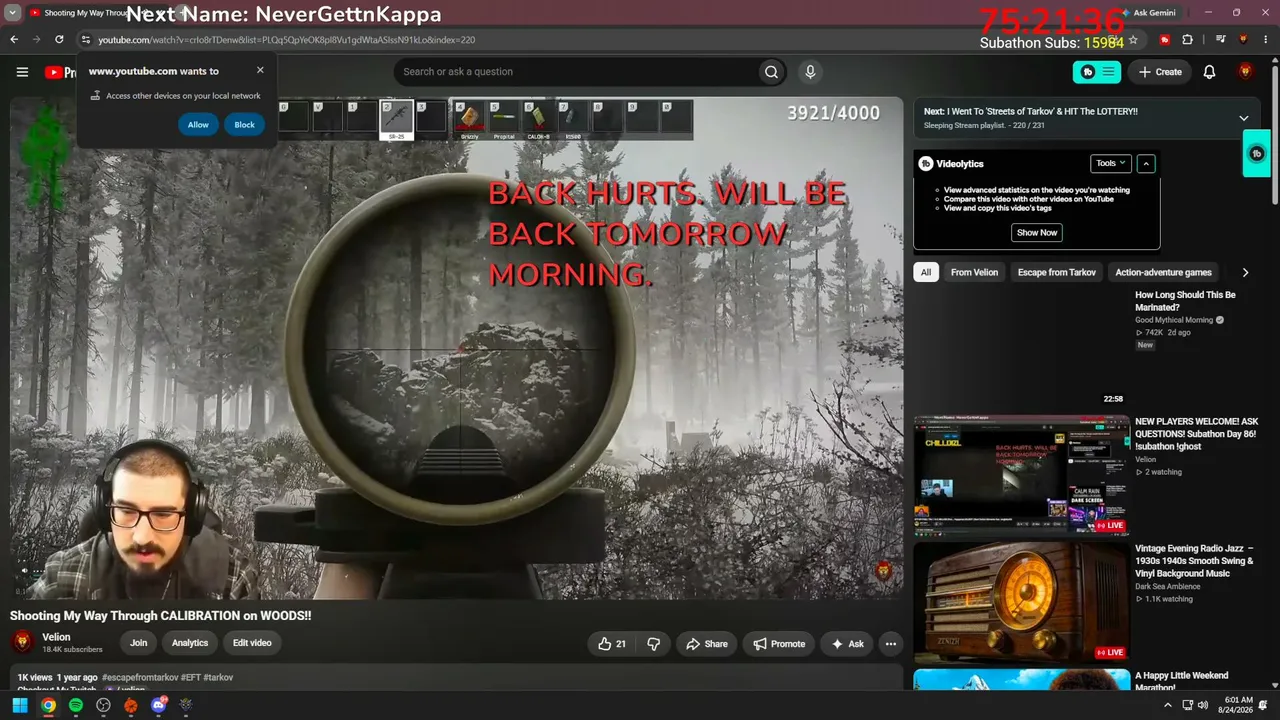Open the browser extensions puzzle menu
Image resolution: width=1280 pixels, height=720 pixels.
coord(1188,40)
